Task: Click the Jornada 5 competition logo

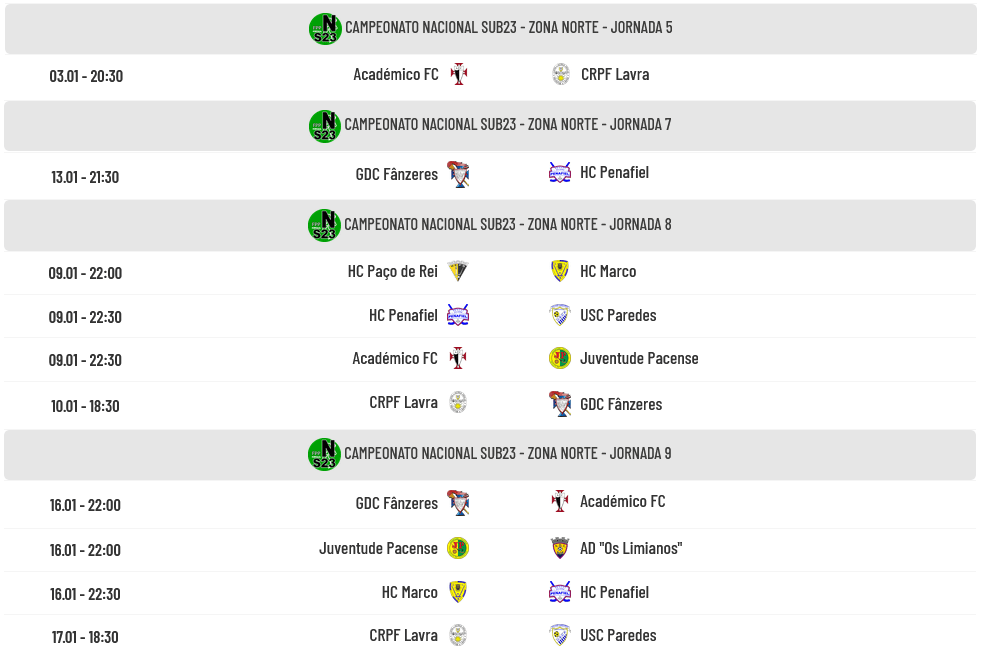Action: coord(325,28)
